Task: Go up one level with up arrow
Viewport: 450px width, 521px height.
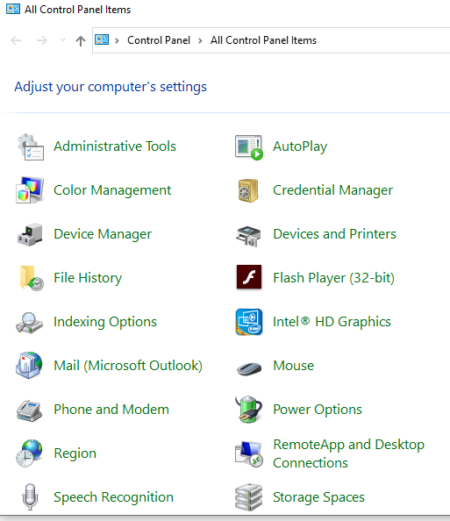Action: click(80, 41)
